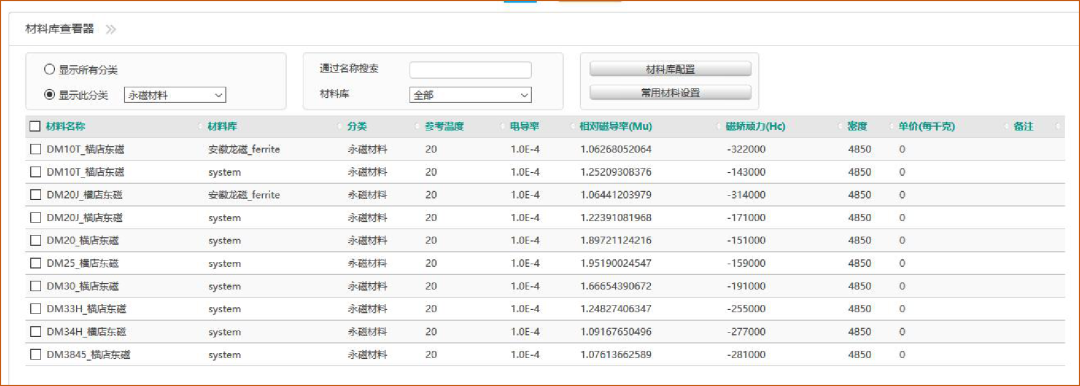Image resolution: width=1080 pixels, height=386 pixels.
Task: Click the 材料库配置 button
Action: (670, 69)
